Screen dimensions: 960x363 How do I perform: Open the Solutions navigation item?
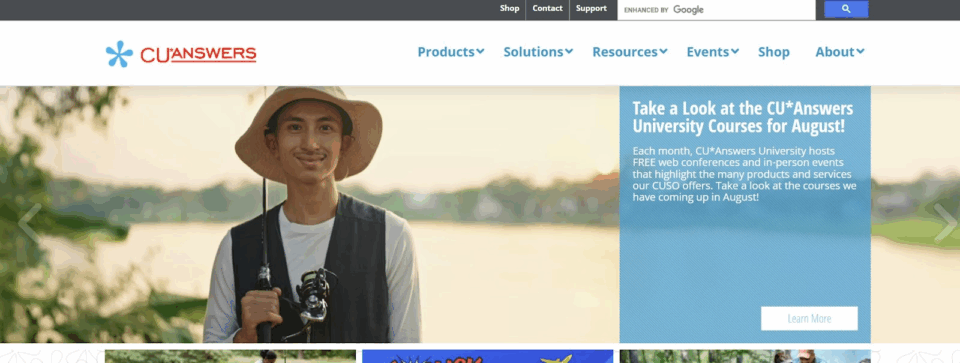(x=533, y=52)
